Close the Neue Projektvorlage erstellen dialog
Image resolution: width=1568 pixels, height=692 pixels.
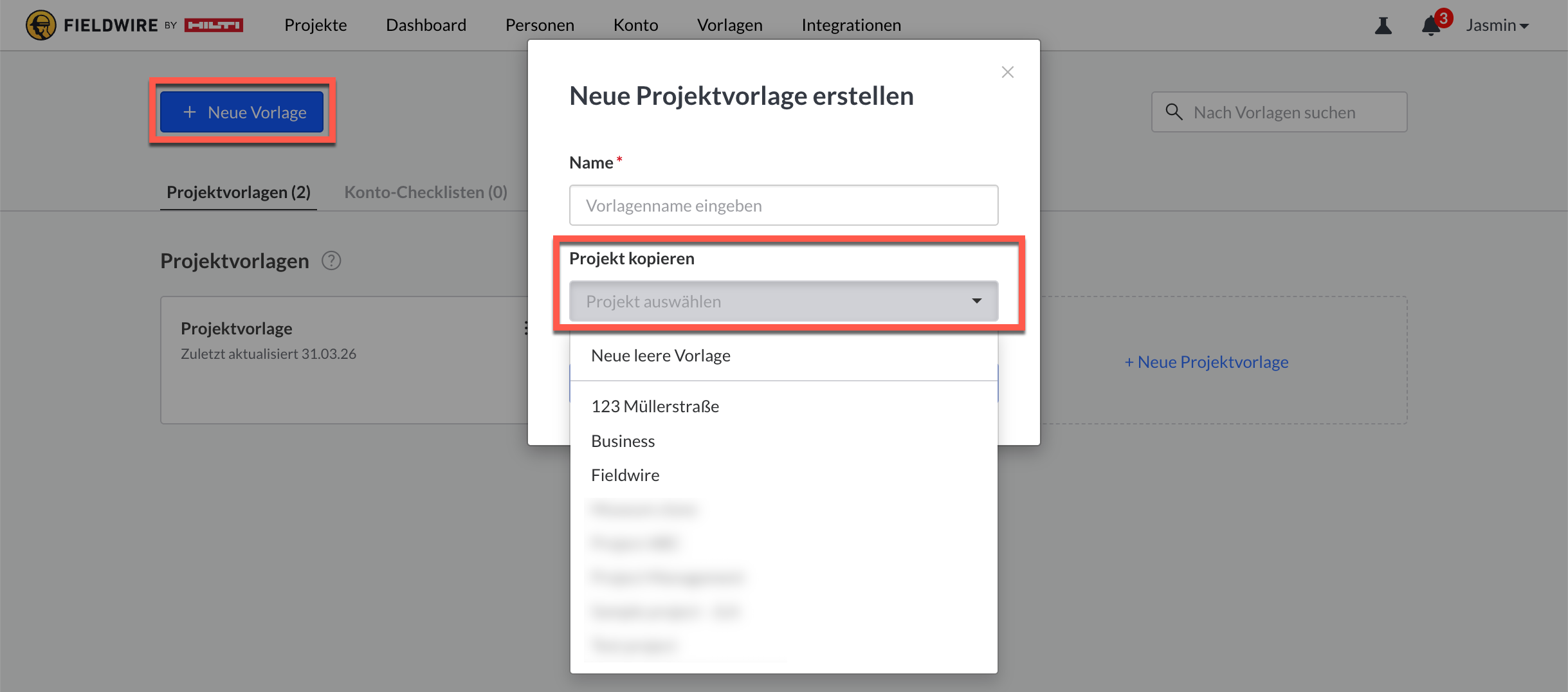1007,72
